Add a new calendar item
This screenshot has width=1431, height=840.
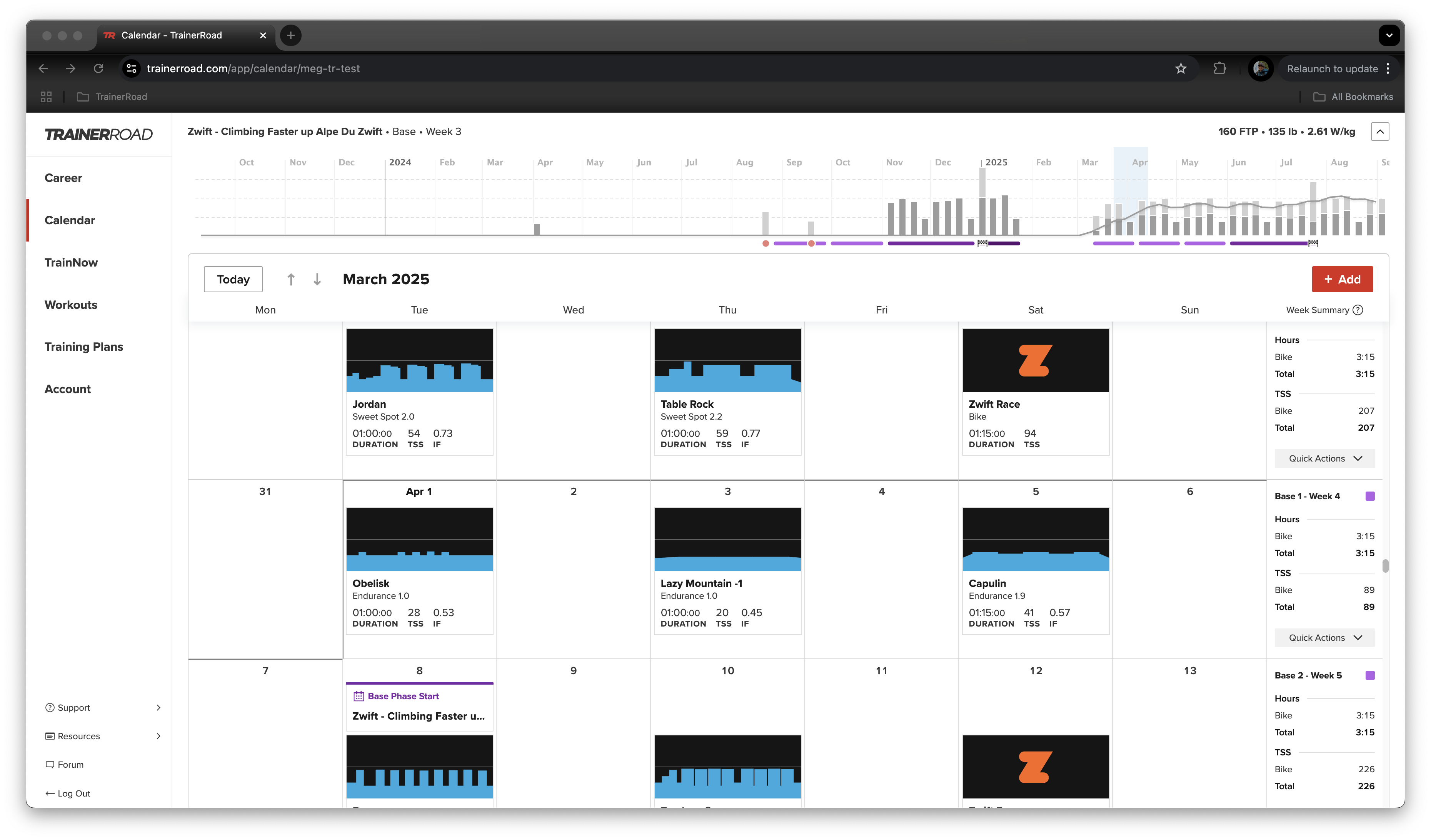click(1343, 280)
